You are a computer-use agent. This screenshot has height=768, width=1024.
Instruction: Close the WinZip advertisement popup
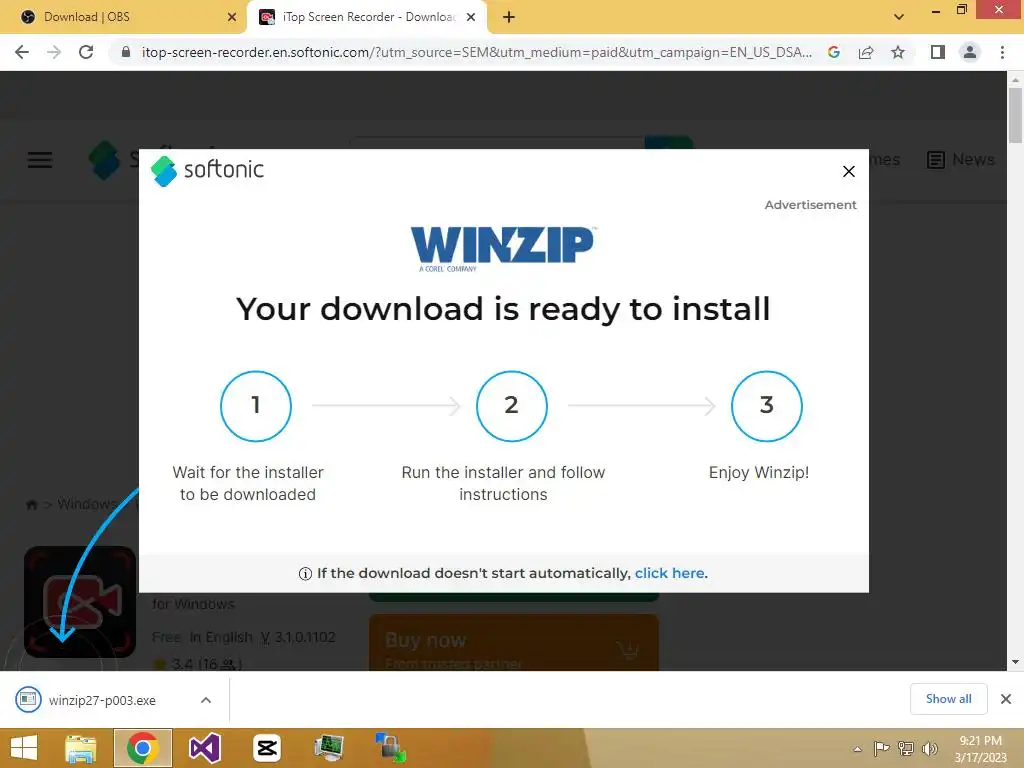[848, 171]
